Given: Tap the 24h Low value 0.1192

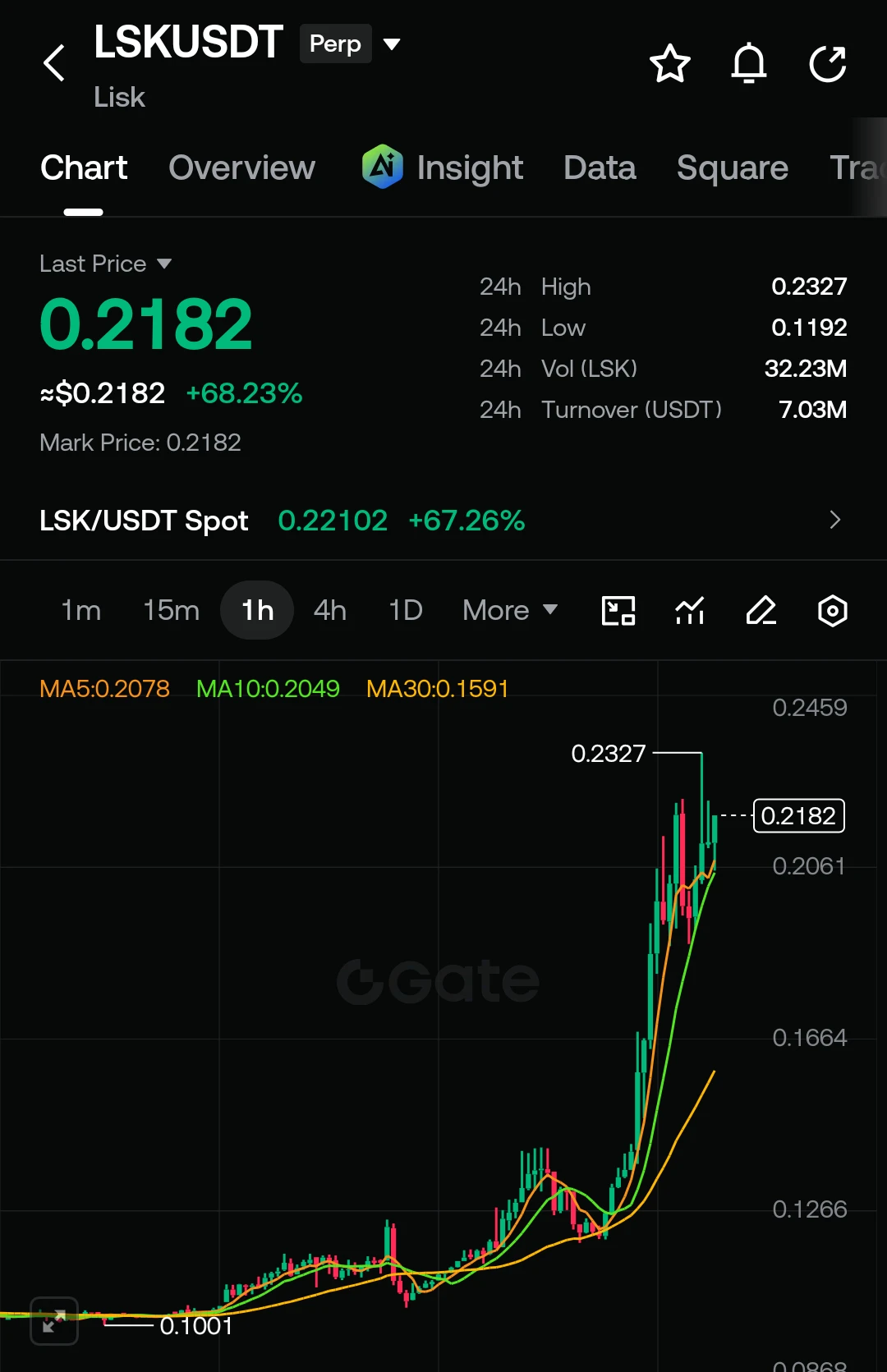Looking at the screenshot, I should click(809, 328).
